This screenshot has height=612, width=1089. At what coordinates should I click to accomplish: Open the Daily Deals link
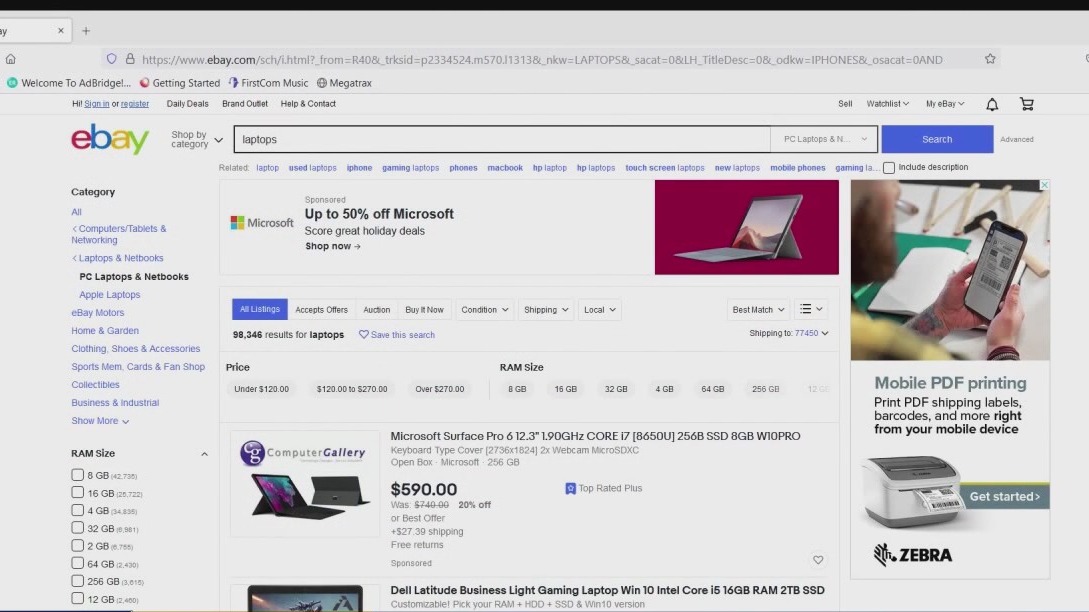pyautogui.click(x=187, y=104)
